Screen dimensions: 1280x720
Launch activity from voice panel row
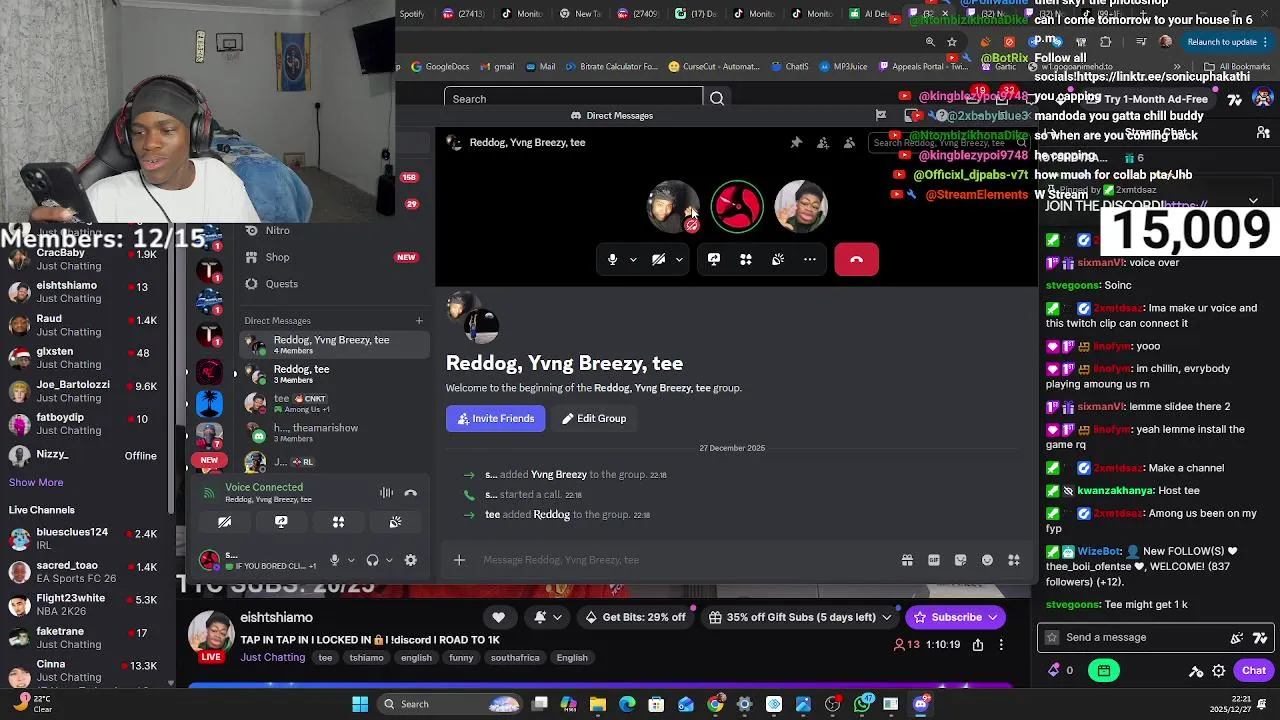[338, 522]
